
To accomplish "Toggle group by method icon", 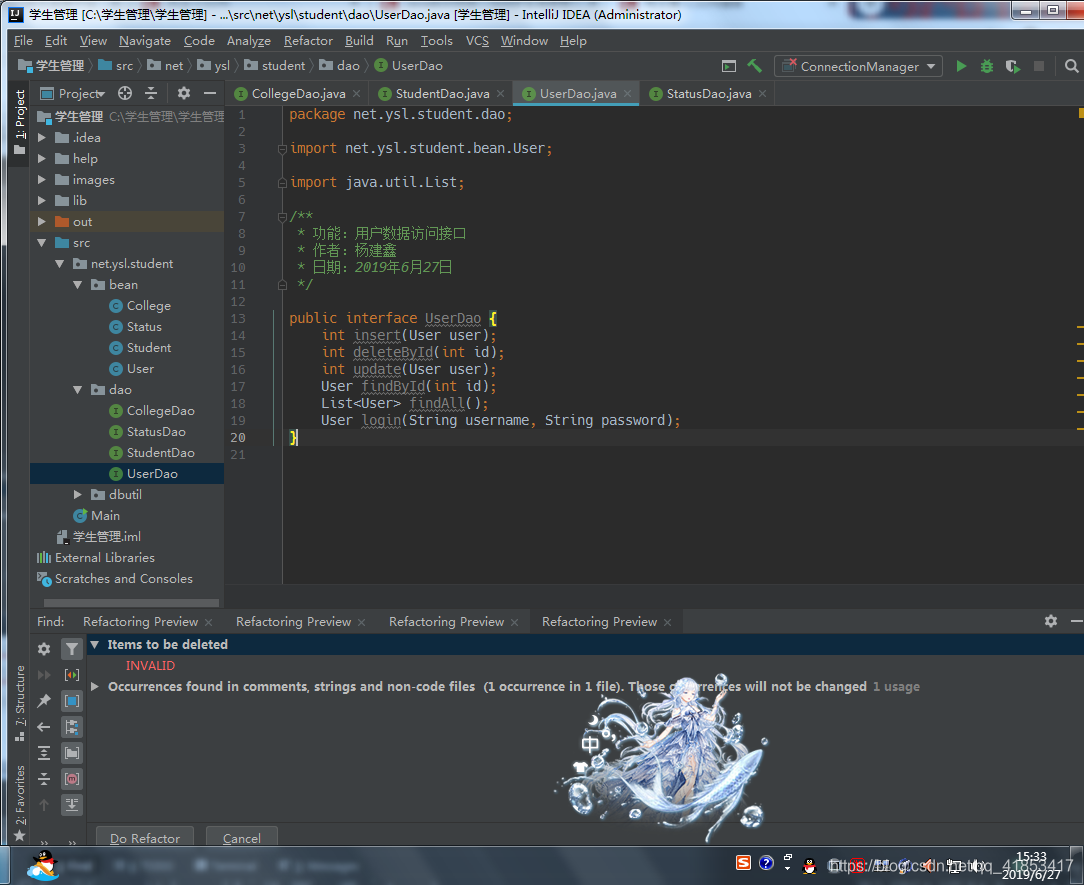I will tap(72, 779).
